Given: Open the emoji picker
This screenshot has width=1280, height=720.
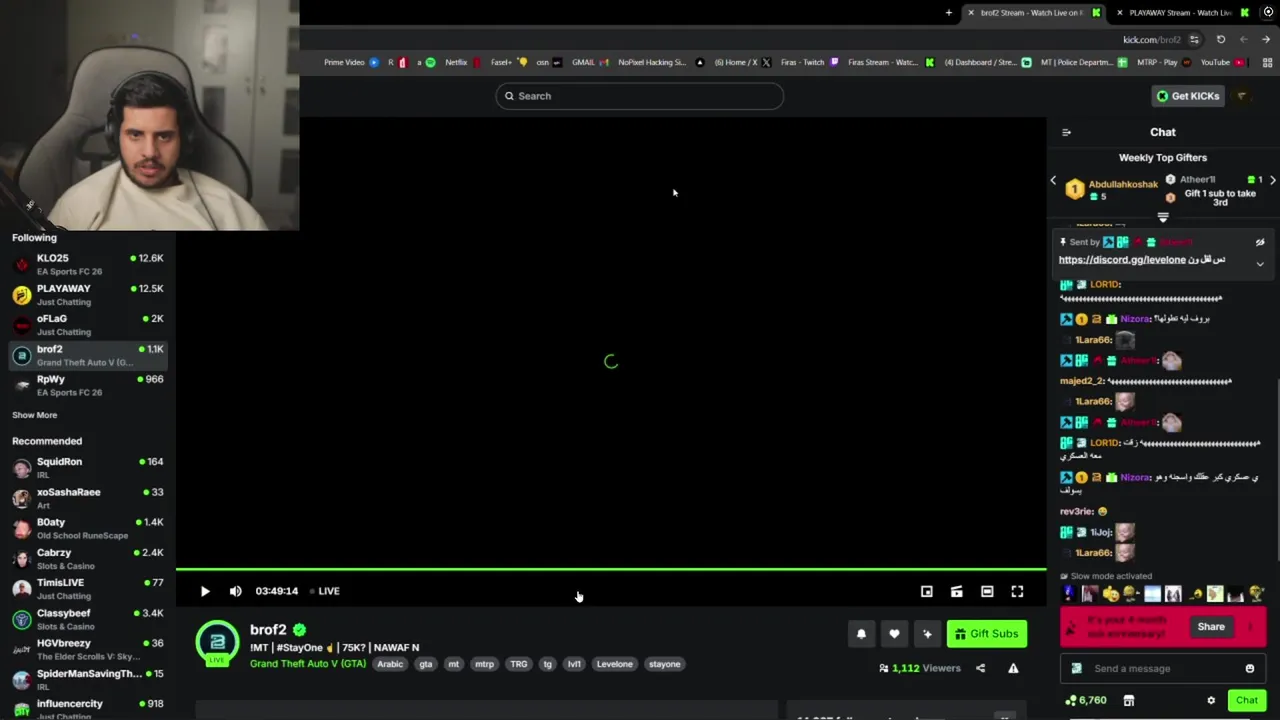Looking at the screenshot, I should [x=1250, y=669].
